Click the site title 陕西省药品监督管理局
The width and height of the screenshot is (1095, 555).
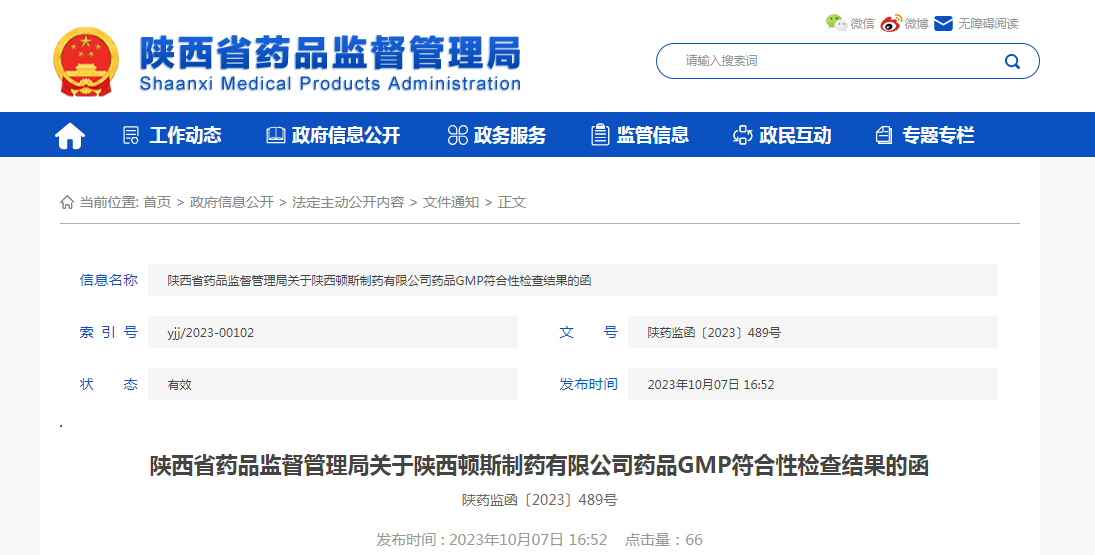tap(330, 52)
